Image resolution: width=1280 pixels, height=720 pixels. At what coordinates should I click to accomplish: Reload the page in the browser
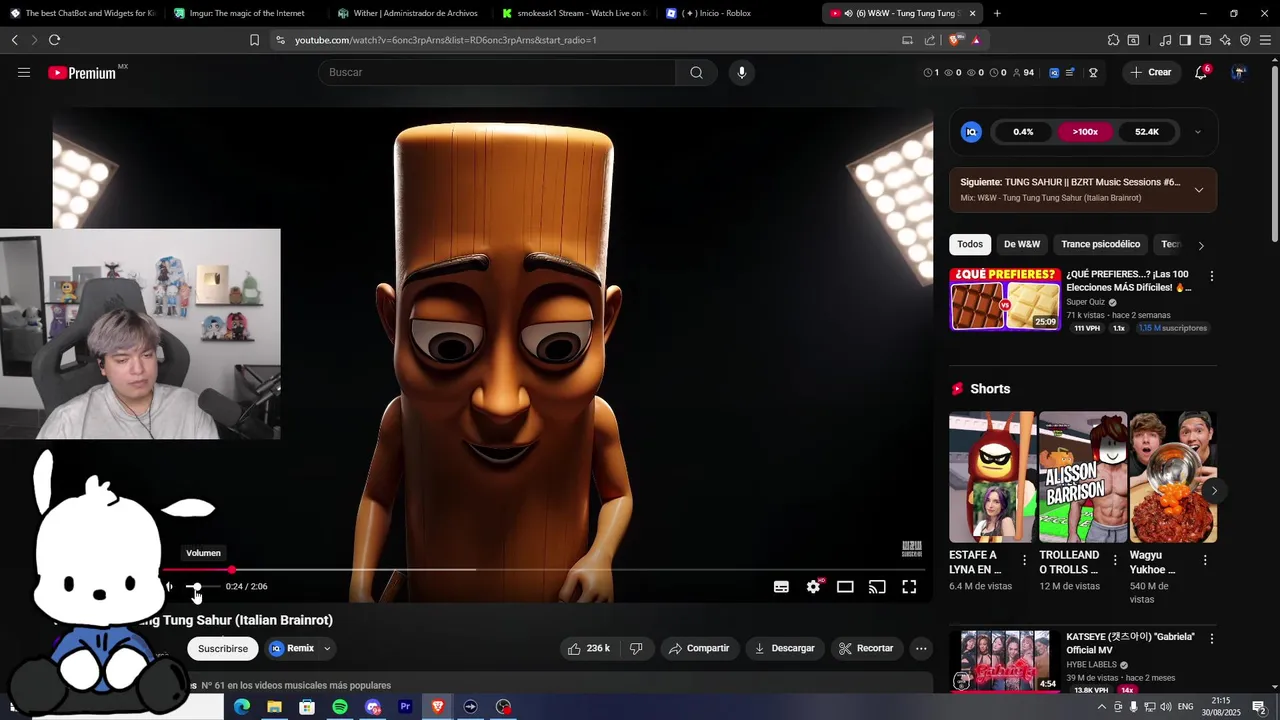tap(54, 40)
